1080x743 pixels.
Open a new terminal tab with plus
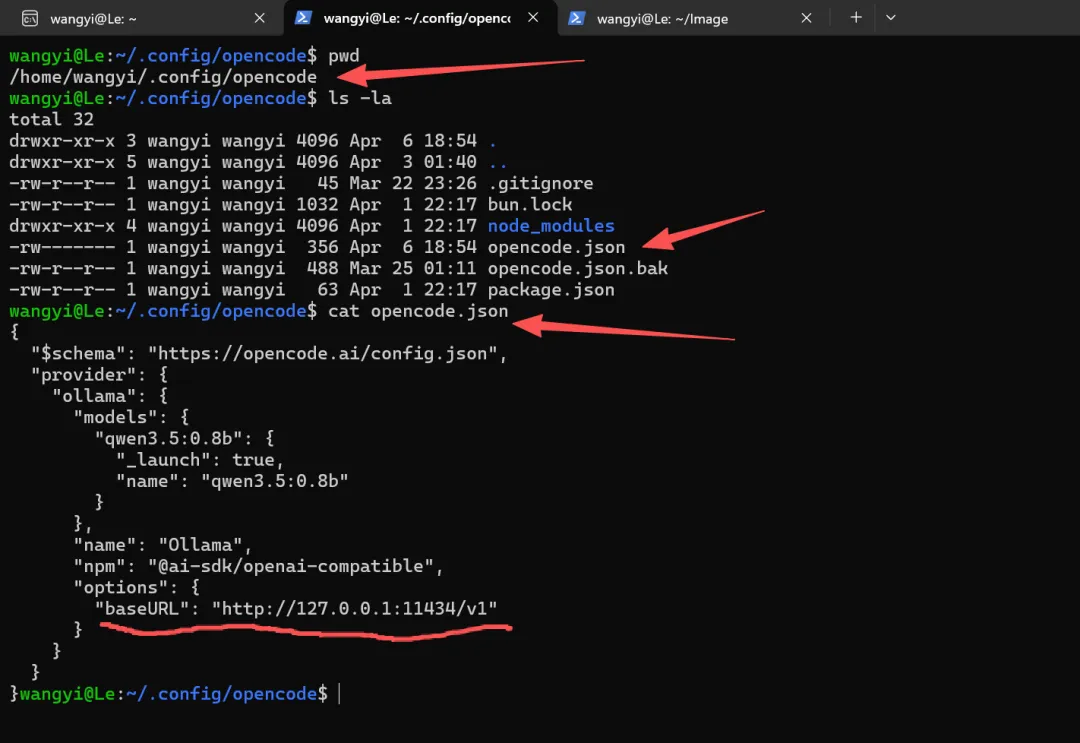point(855,17)
